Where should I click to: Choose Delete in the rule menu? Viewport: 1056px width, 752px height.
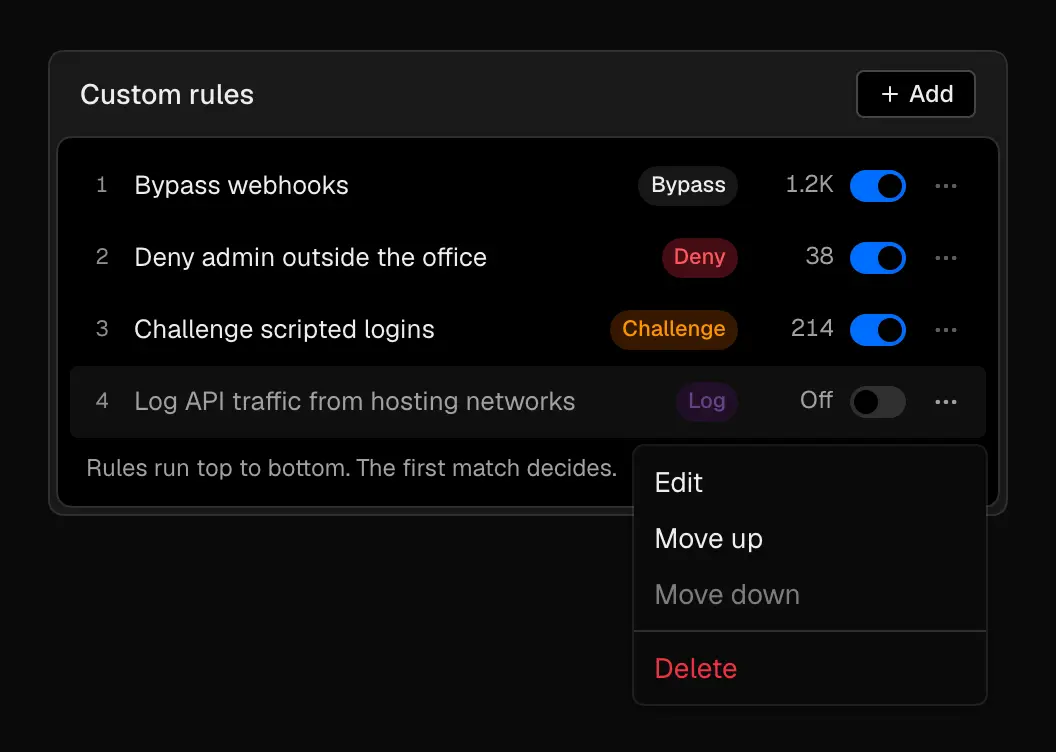pyautogui.click(x=810, y=669)
